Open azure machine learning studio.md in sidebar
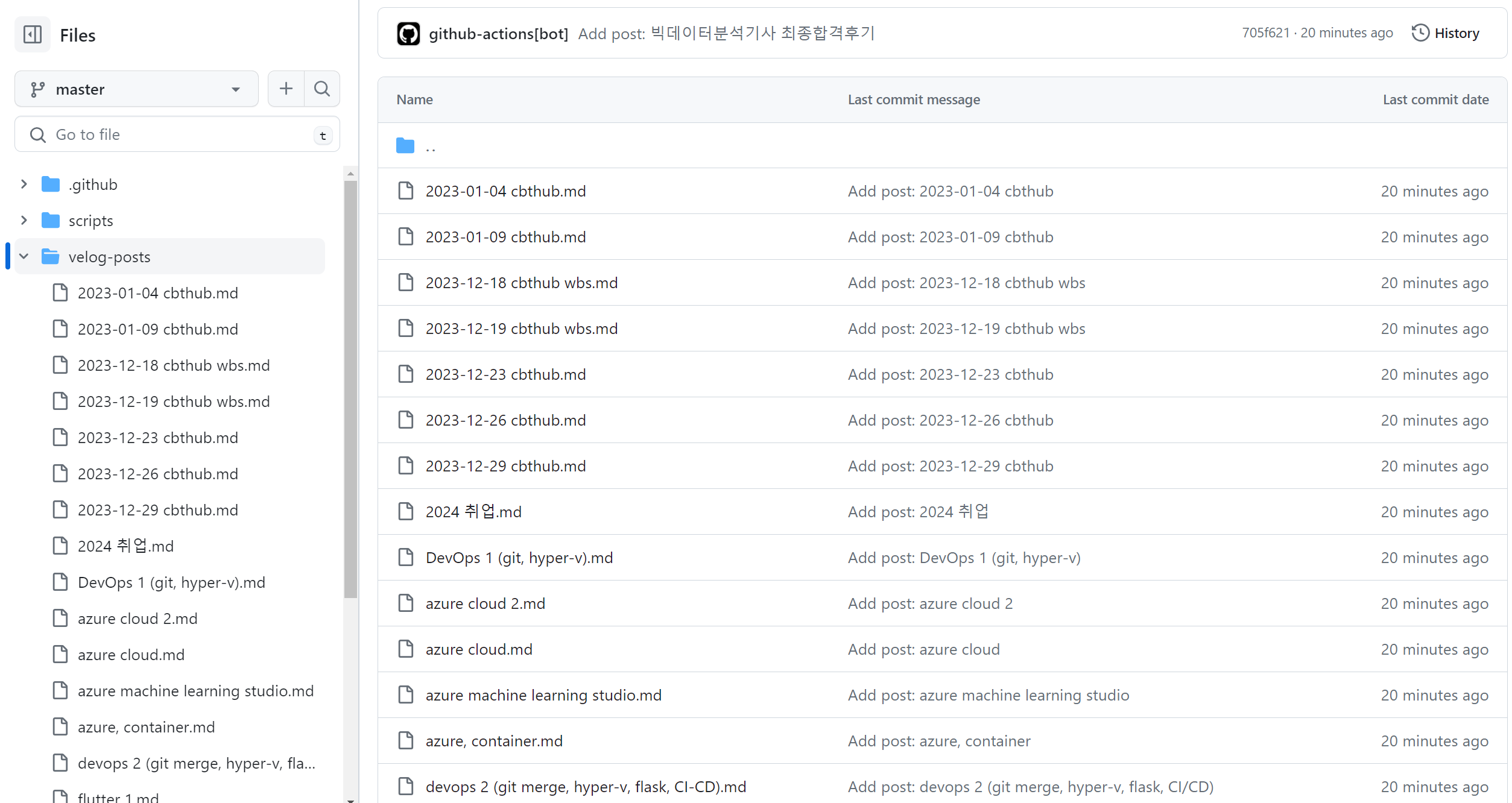This screenshot has width=1512, height=803. [196, 691]
